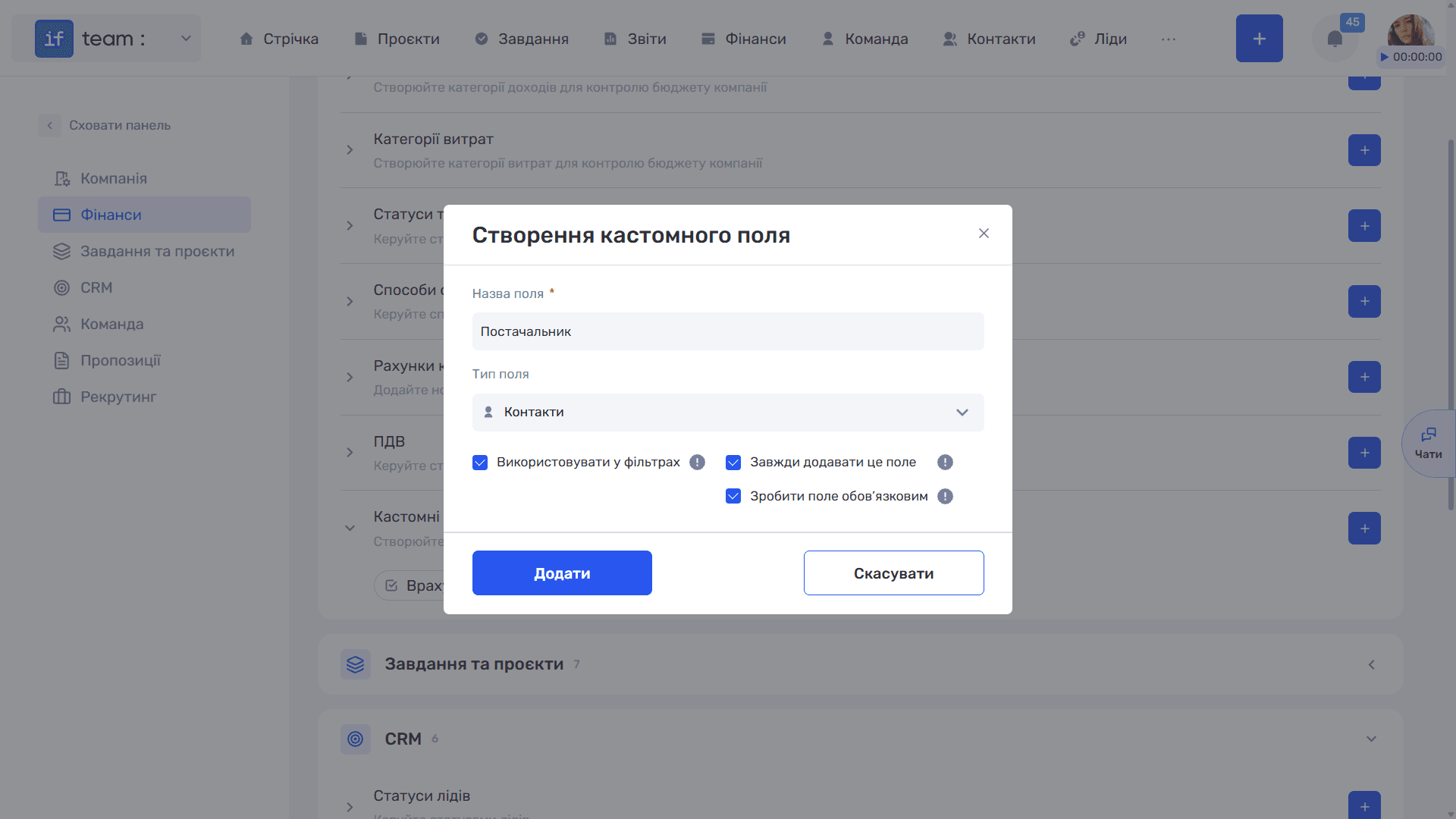
Task: Click the blue plus create button in header
Action: 1259,39
